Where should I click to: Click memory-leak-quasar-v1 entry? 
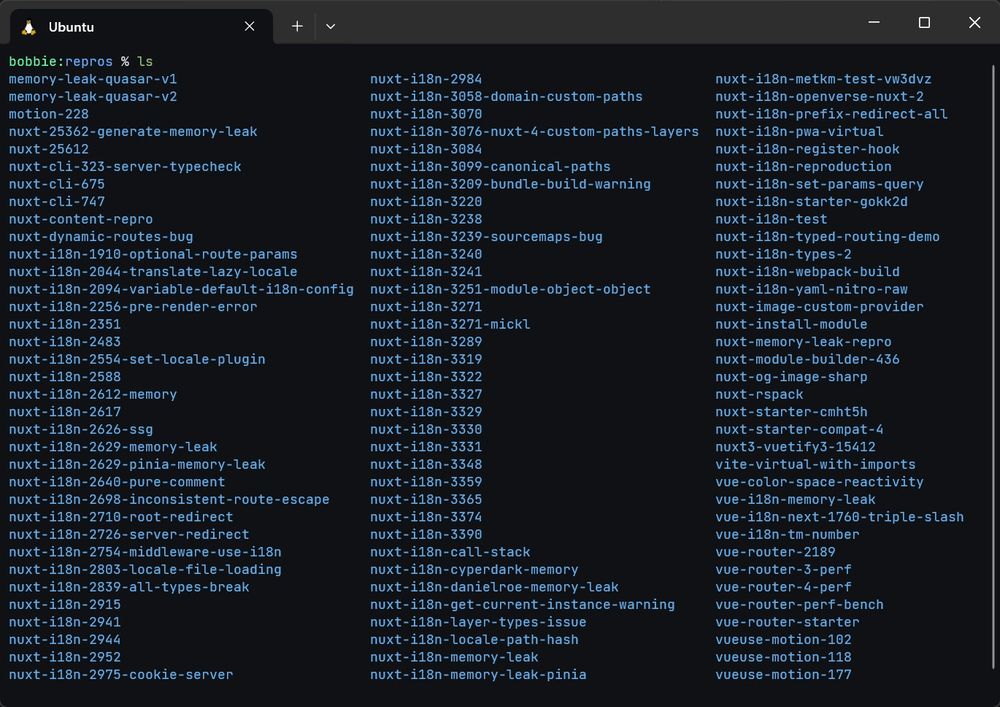[92, 79]
